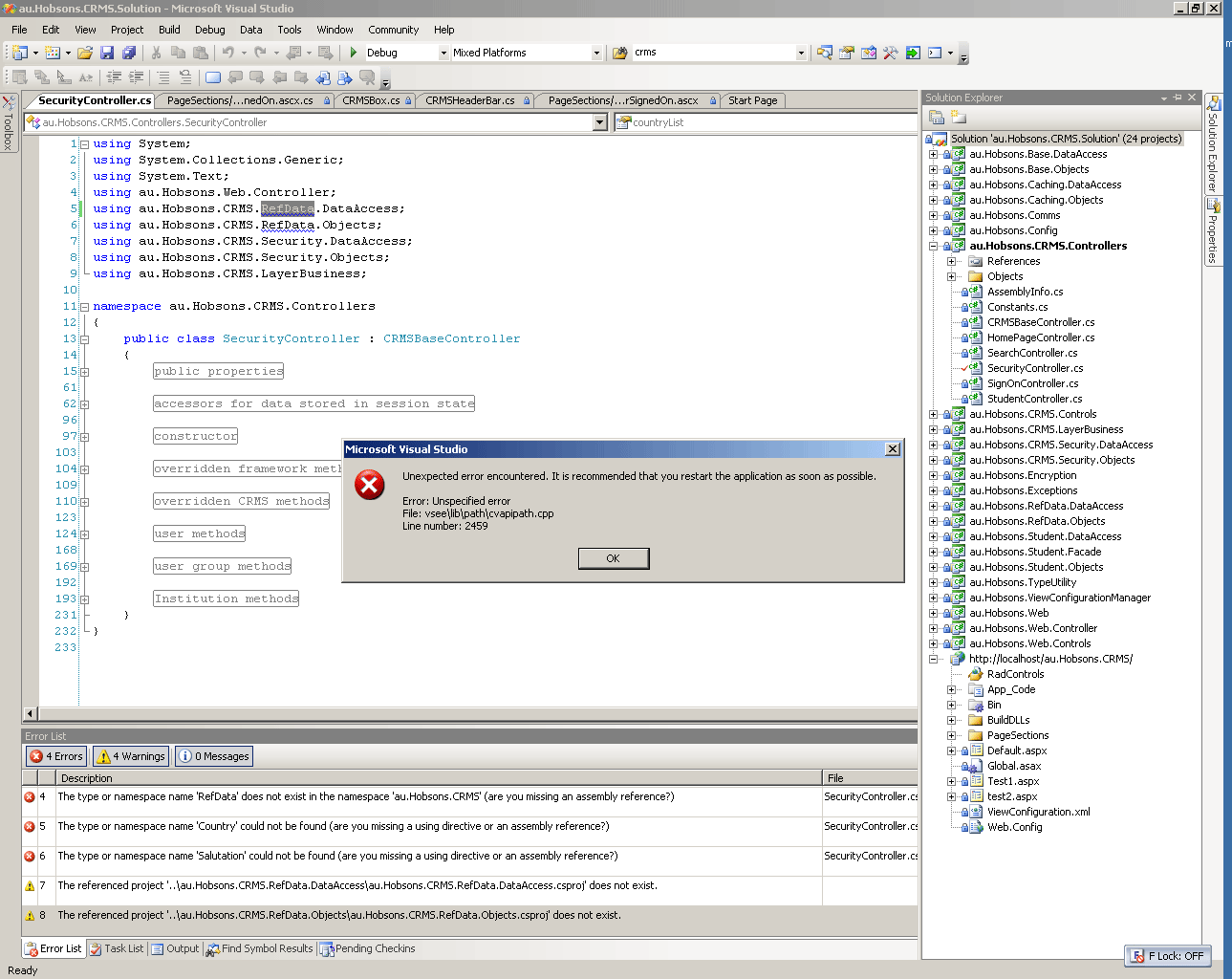The image size is (1232, 979).
Task: Uncomment the selected lines icon
Action: point(185,77)
